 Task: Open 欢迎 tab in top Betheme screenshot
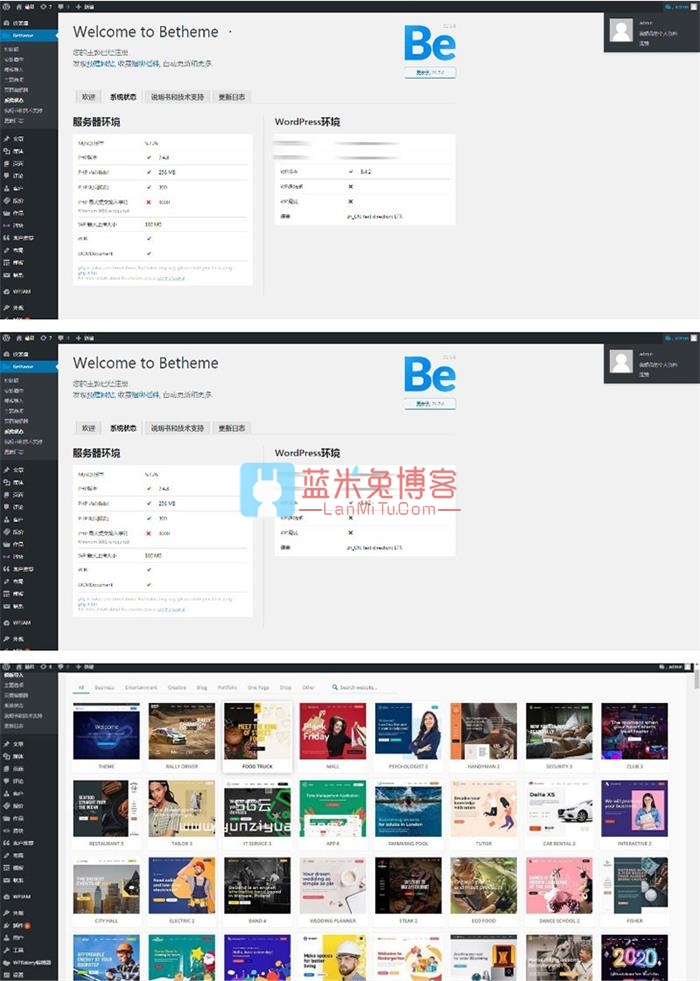point(89,97)
